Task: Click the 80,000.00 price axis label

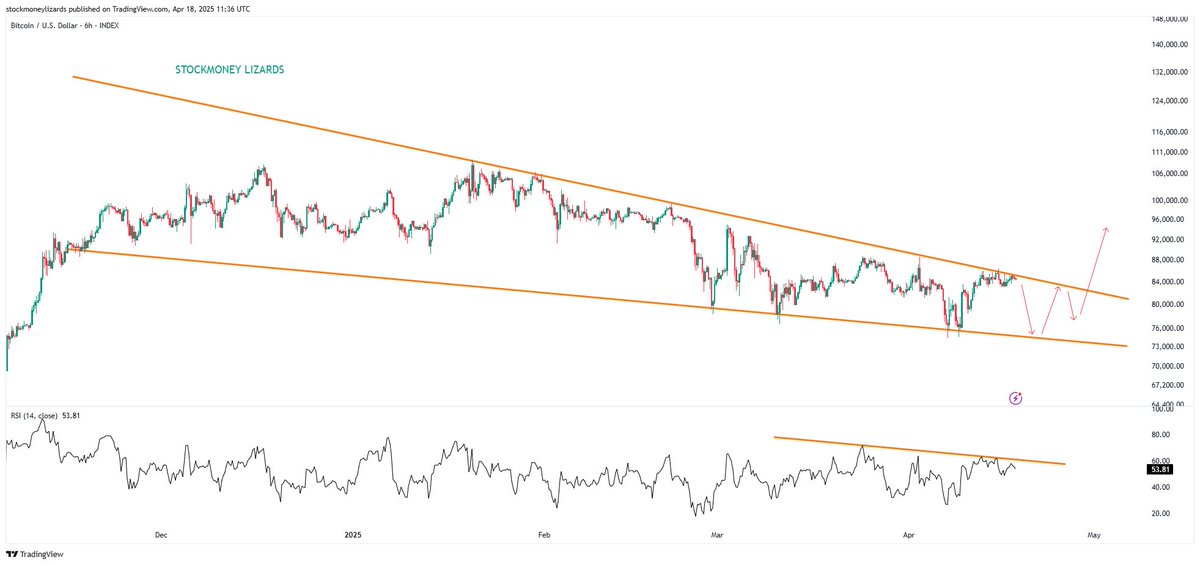Action: tap(1168, 304)
